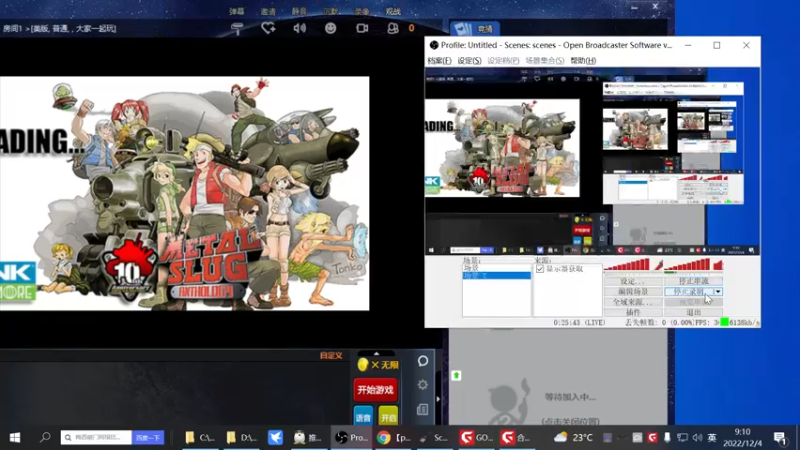Click the blue 语音 button

pyautogui.click(x=363, y=417)
